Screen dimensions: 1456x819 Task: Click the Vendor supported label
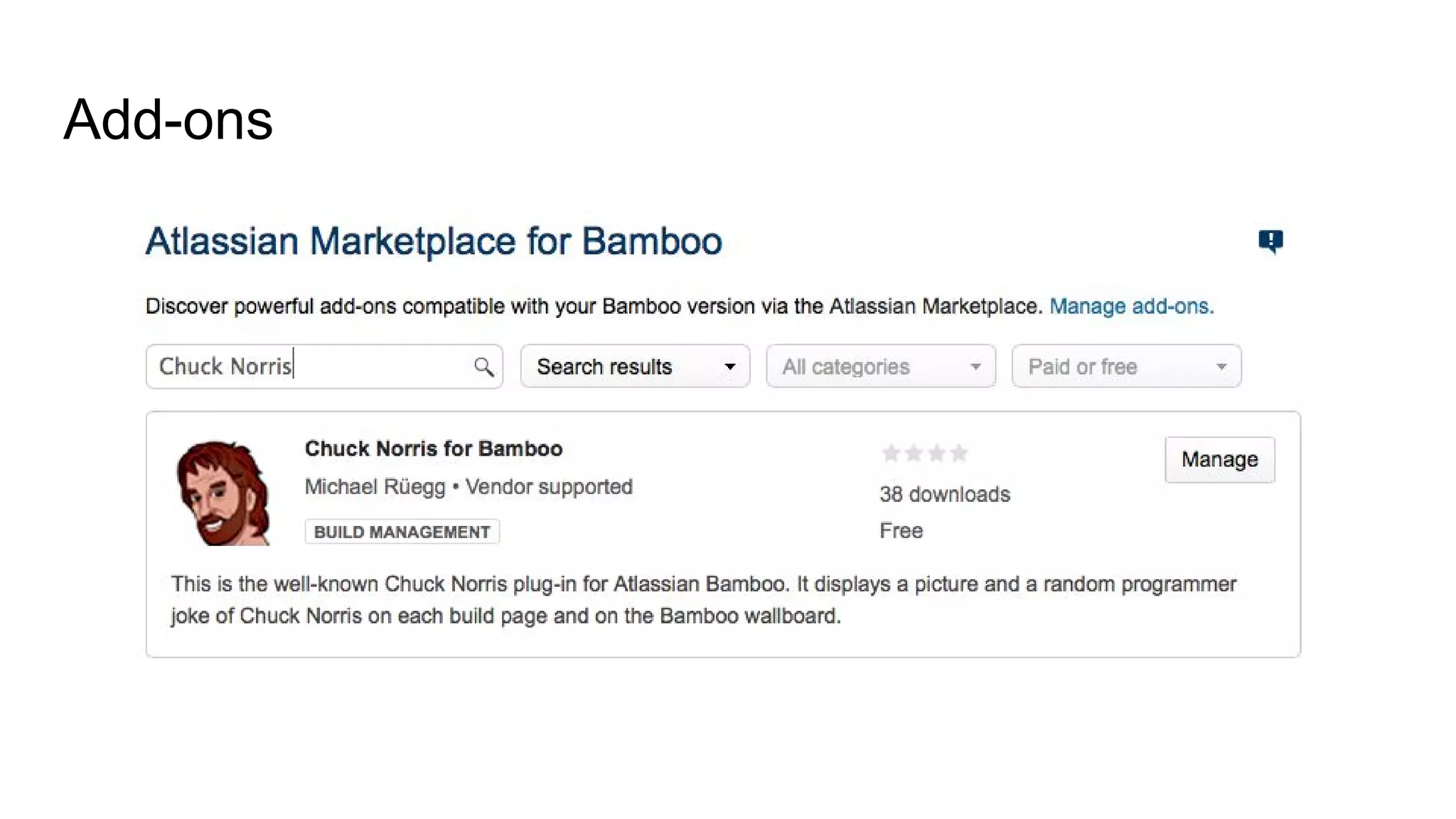[549, 487]
